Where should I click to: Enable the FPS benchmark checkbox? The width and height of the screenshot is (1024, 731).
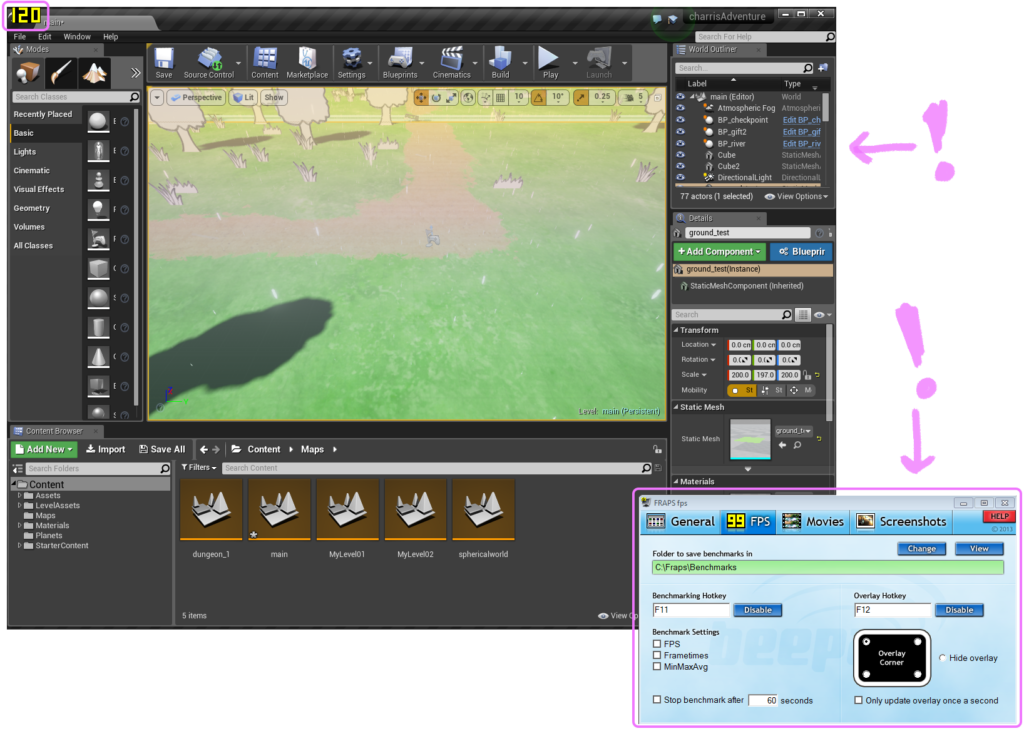657,644
